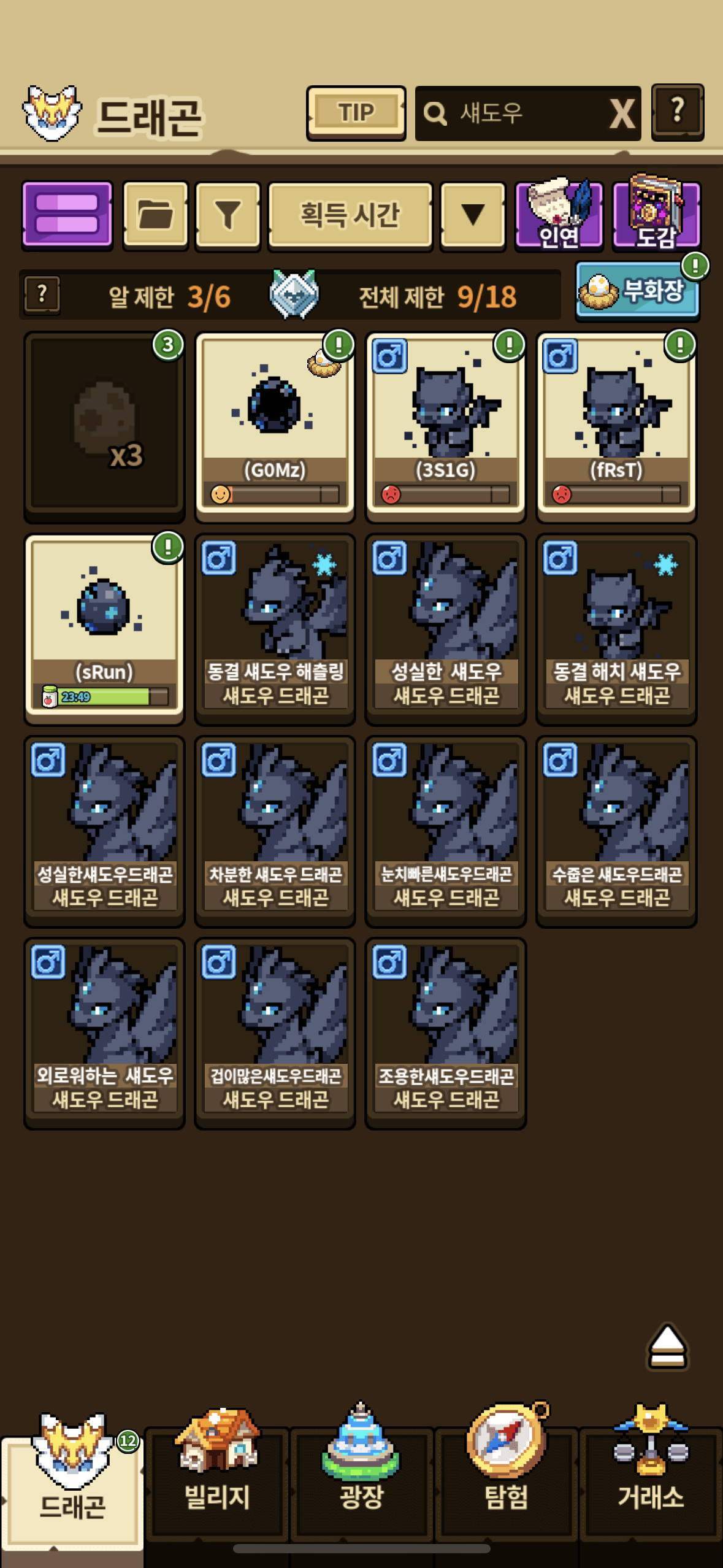
Task: Click the small help icon beside 알 제한
Action: tap(42, 294)
